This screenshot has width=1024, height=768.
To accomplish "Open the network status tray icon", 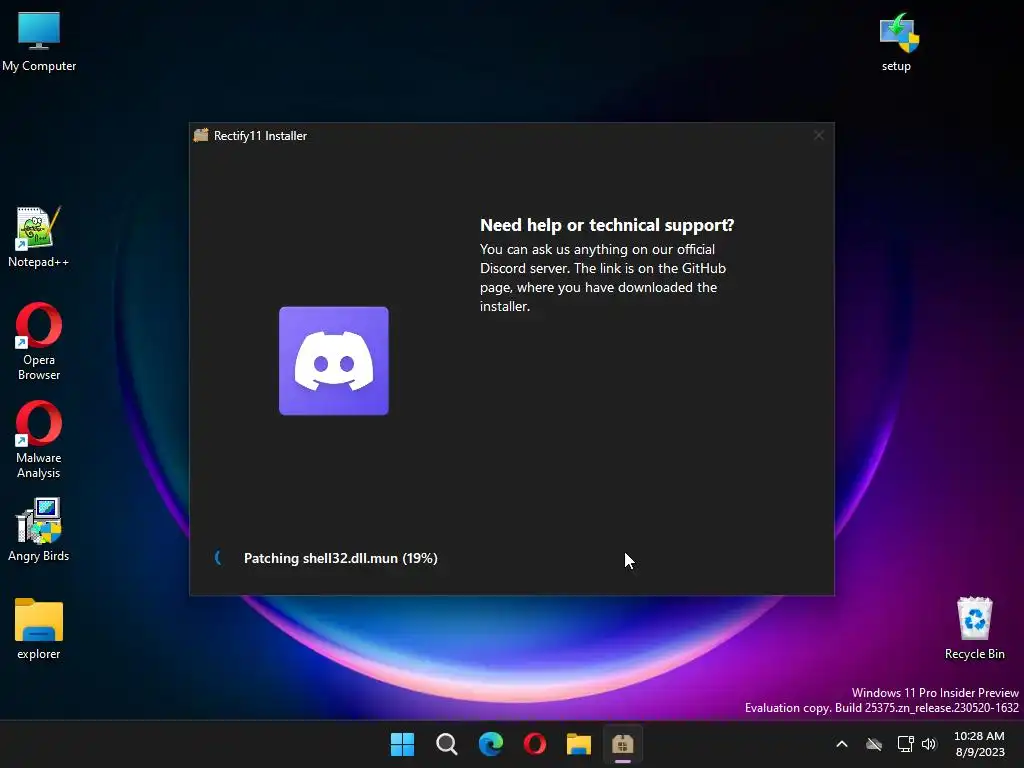I will 905,744.
